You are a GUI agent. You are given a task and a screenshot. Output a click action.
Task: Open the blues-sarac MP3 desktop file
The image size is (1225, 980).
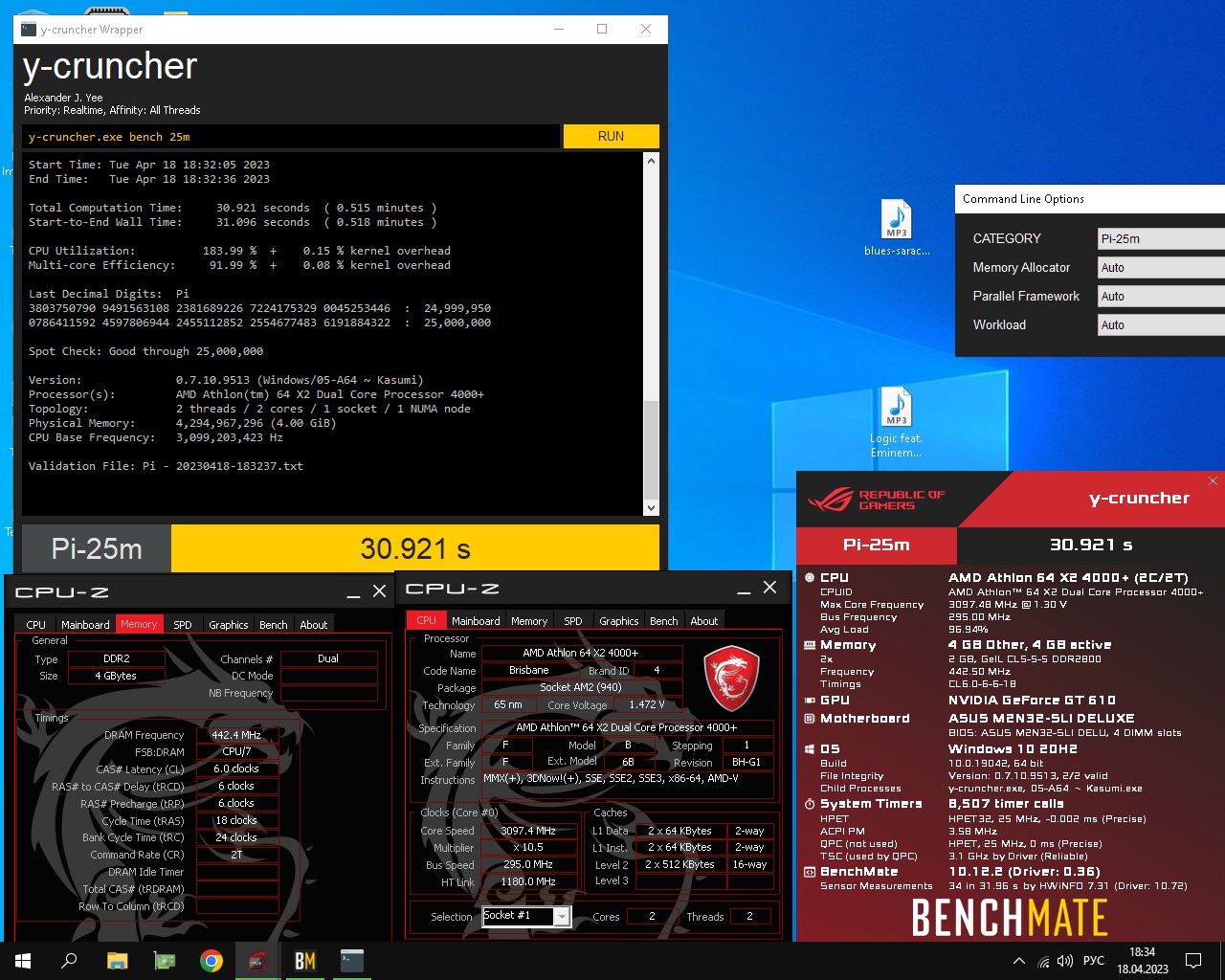pyautogui.click(x=897, y=228)
